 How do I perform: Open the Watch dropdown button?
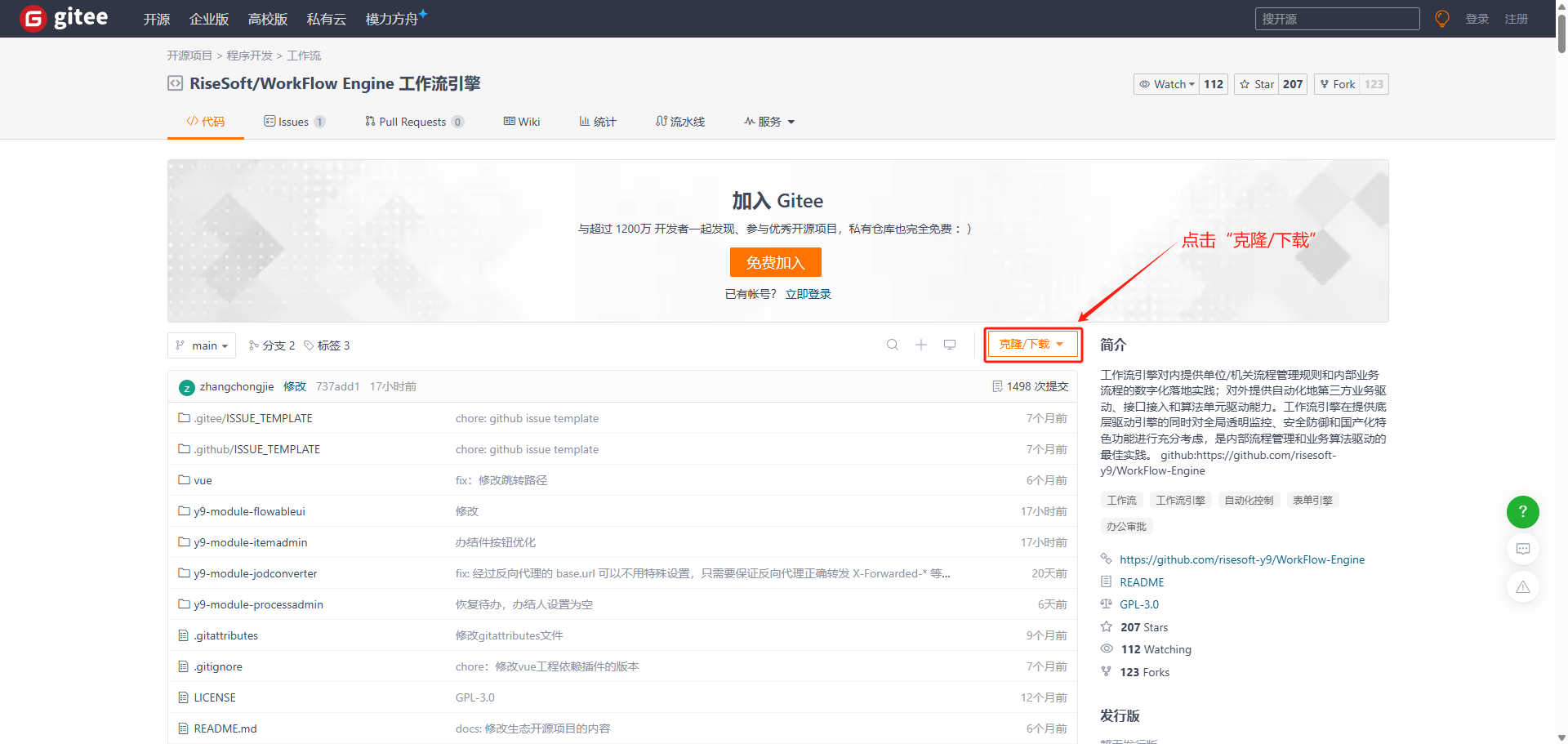pos(1166,84)
